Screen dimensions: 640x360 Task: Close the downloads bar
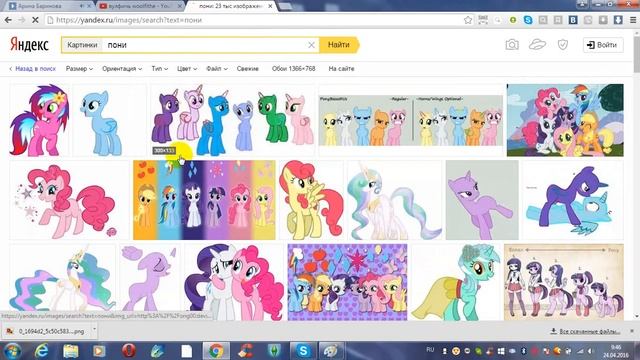632,331
